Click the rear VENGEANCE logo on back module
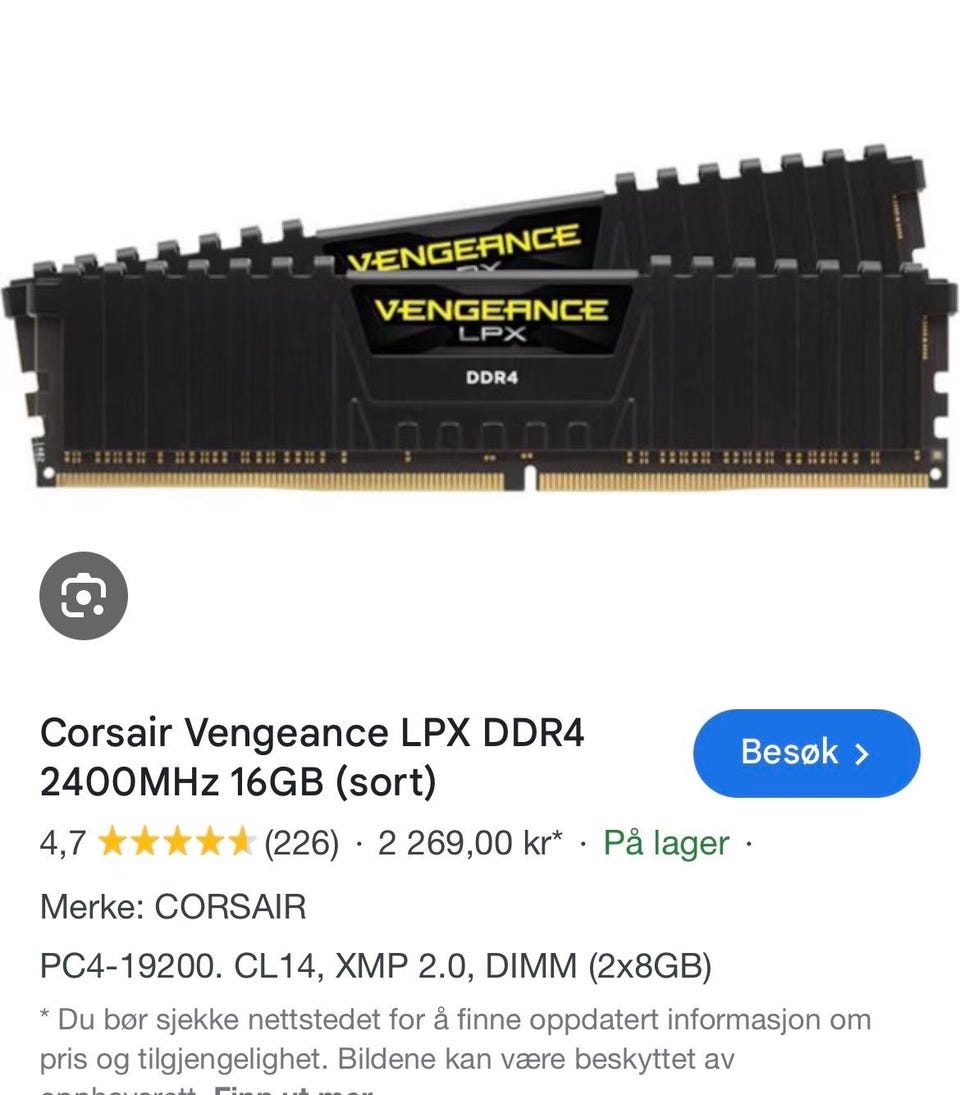 464,248
